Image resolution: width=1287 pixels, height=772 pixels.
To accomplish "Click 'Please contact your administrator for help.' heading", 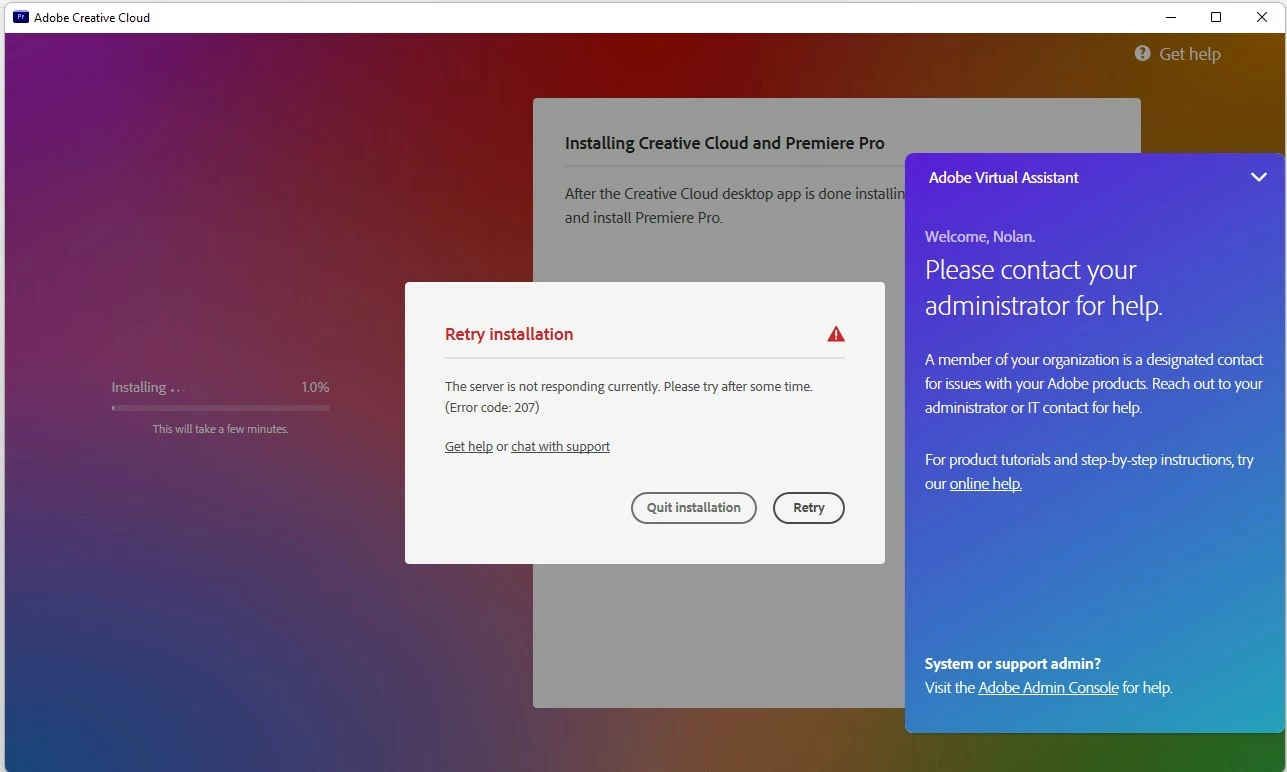I will tap(1044, 287).
